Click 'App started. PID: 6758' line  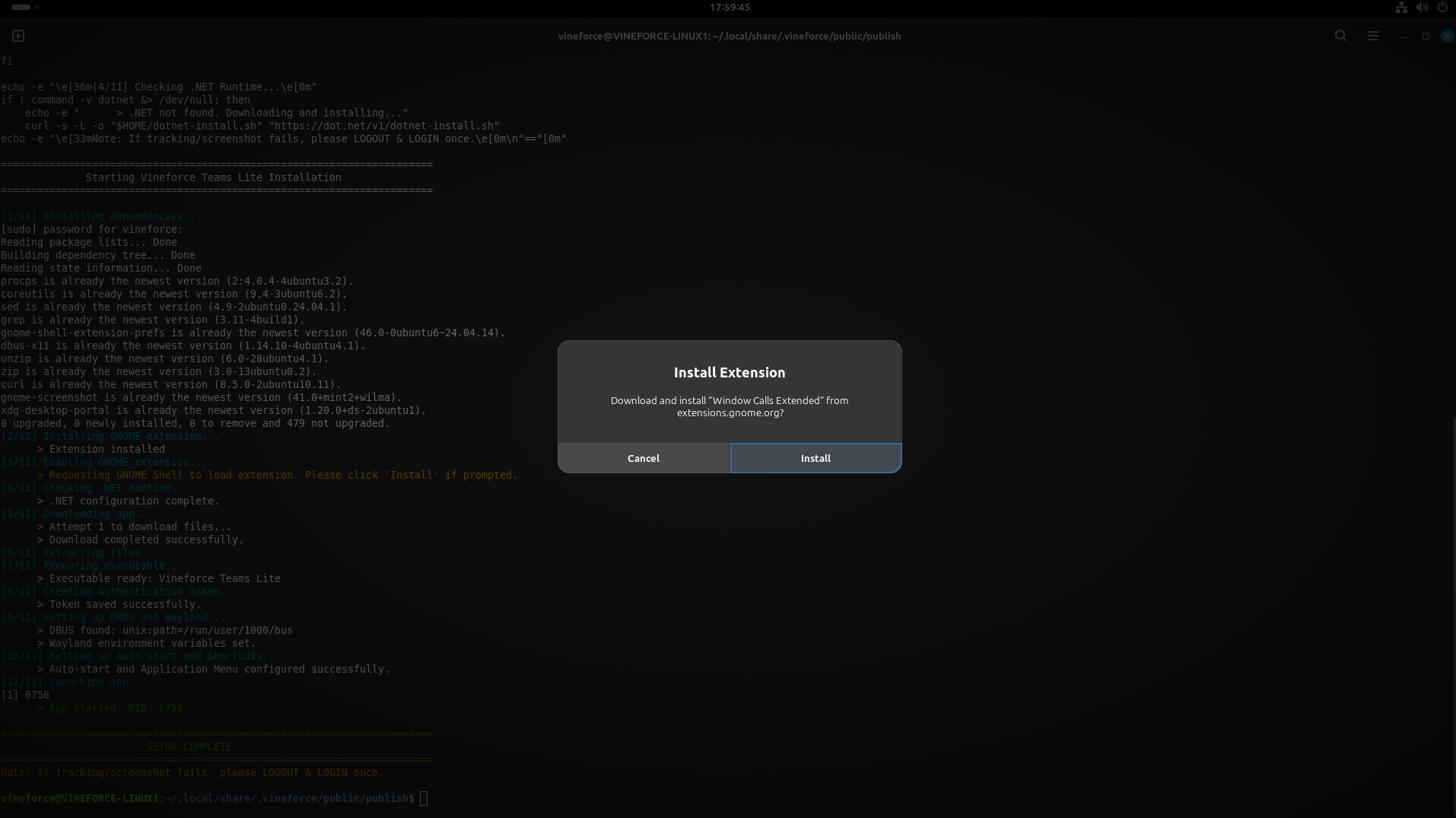(110, 708)
